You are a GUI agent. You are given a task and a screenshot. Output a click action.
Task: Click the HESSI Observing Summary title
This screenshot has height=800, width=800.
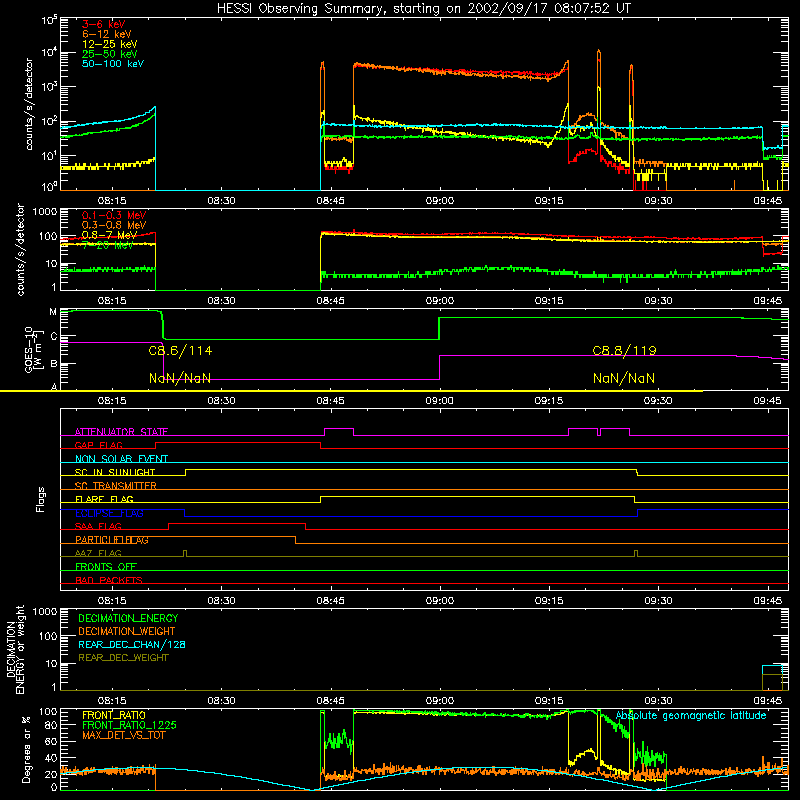pyautogui.click(x=423, y=9)
